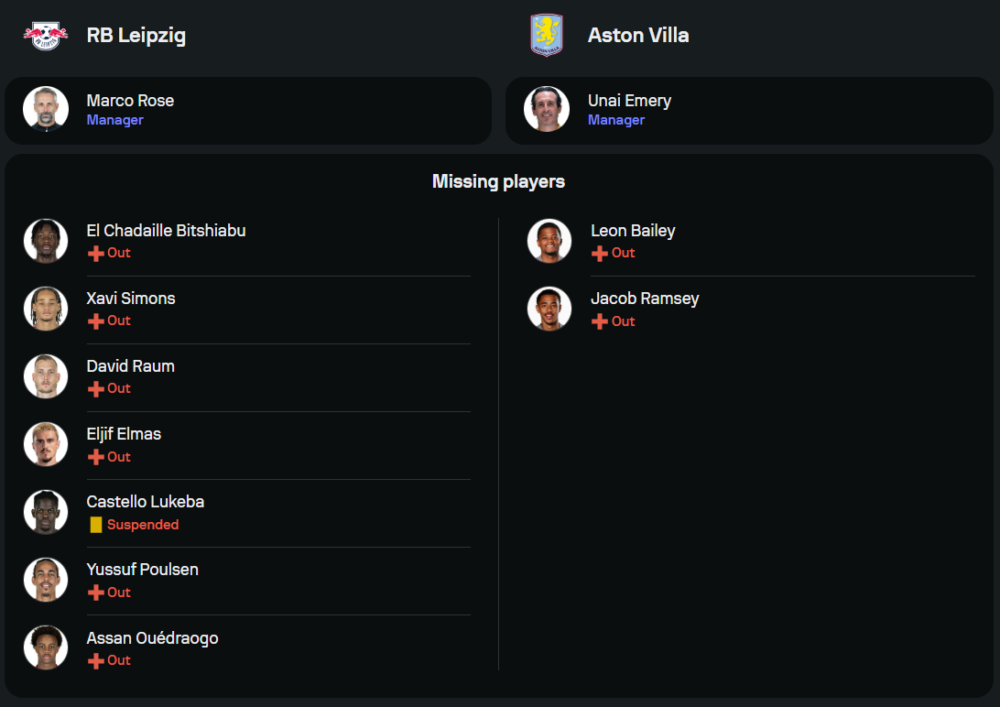Click the Missing players section heading
Screen dimensions: 1000x707
click(498, 182)
